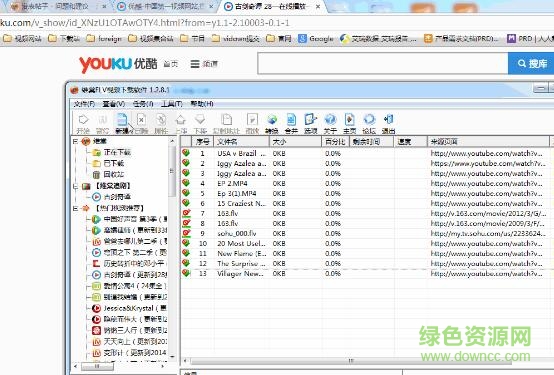
Task: Click the status icon of row 1 USA v Brazil
Action: click(x=186, y=153)
